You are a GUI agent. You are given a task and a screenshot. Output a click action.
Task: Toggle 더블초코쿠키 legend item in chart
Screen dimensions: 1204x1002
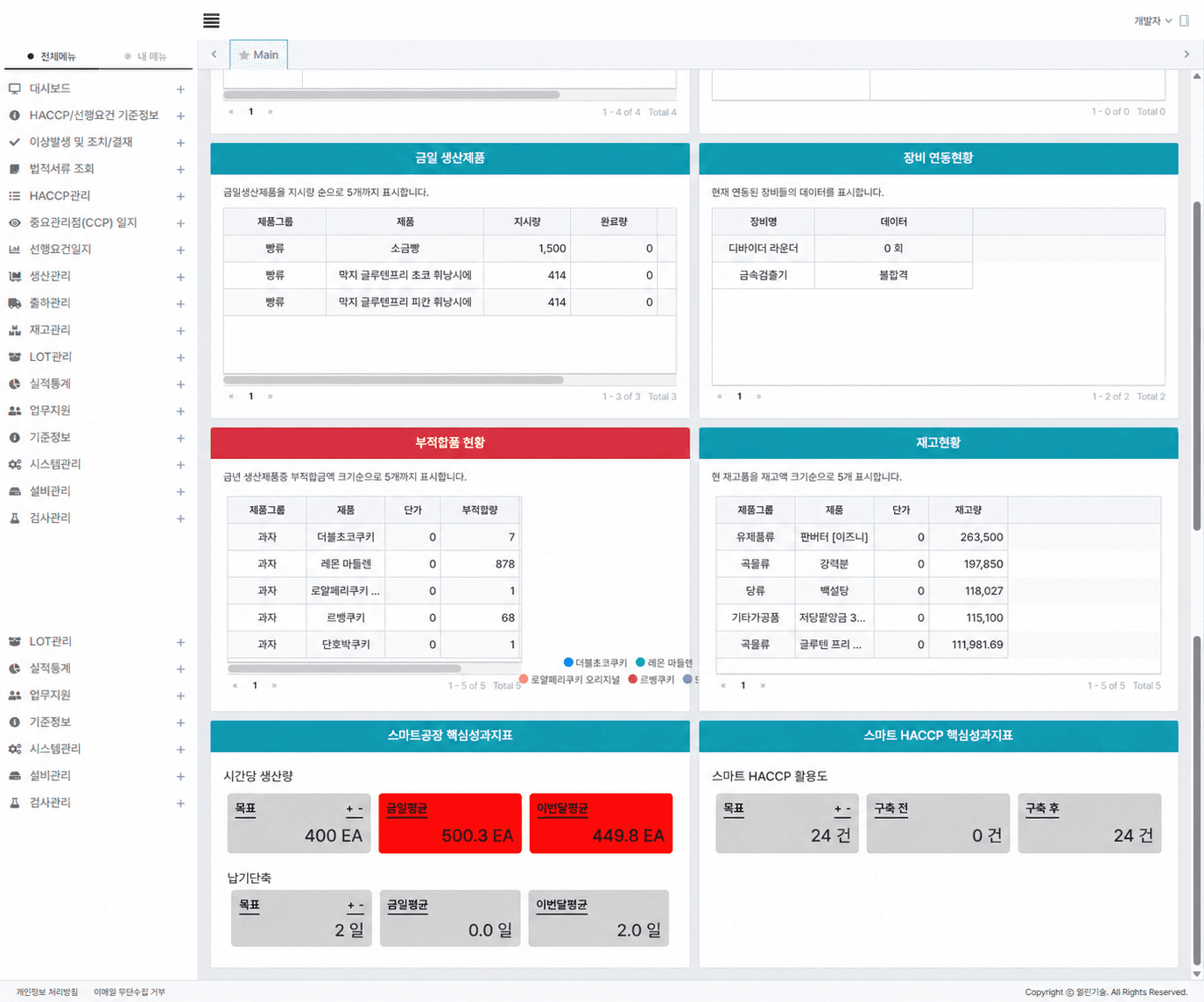pos(595,663)
